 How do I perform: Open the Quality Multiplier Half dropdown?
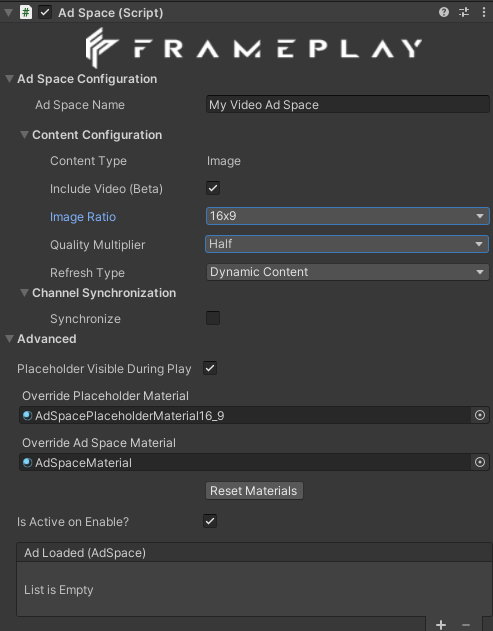(347, 244)
